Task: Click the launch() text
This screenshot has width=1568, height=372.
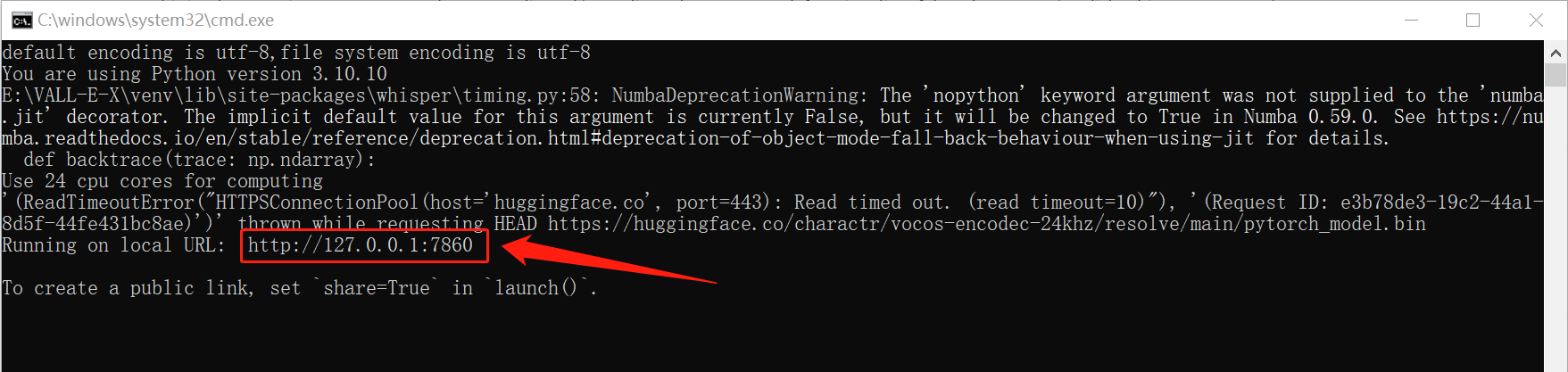Action: click(539, 288)
